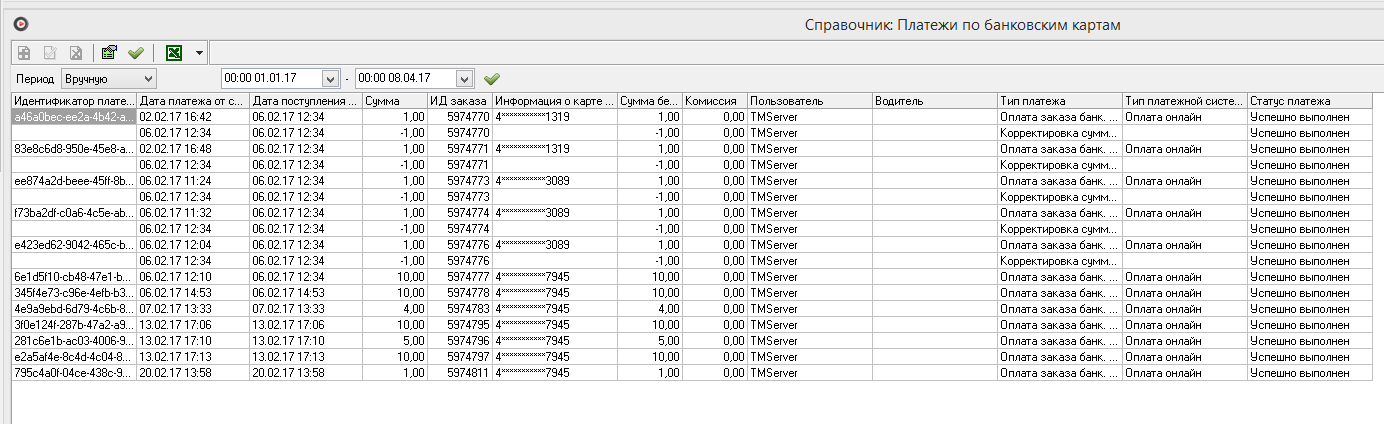This screenshot has width=1384, height=424.
Task: Open the end date 08.04.17 calendar dropdown
Action: click(x=464, y=78)
